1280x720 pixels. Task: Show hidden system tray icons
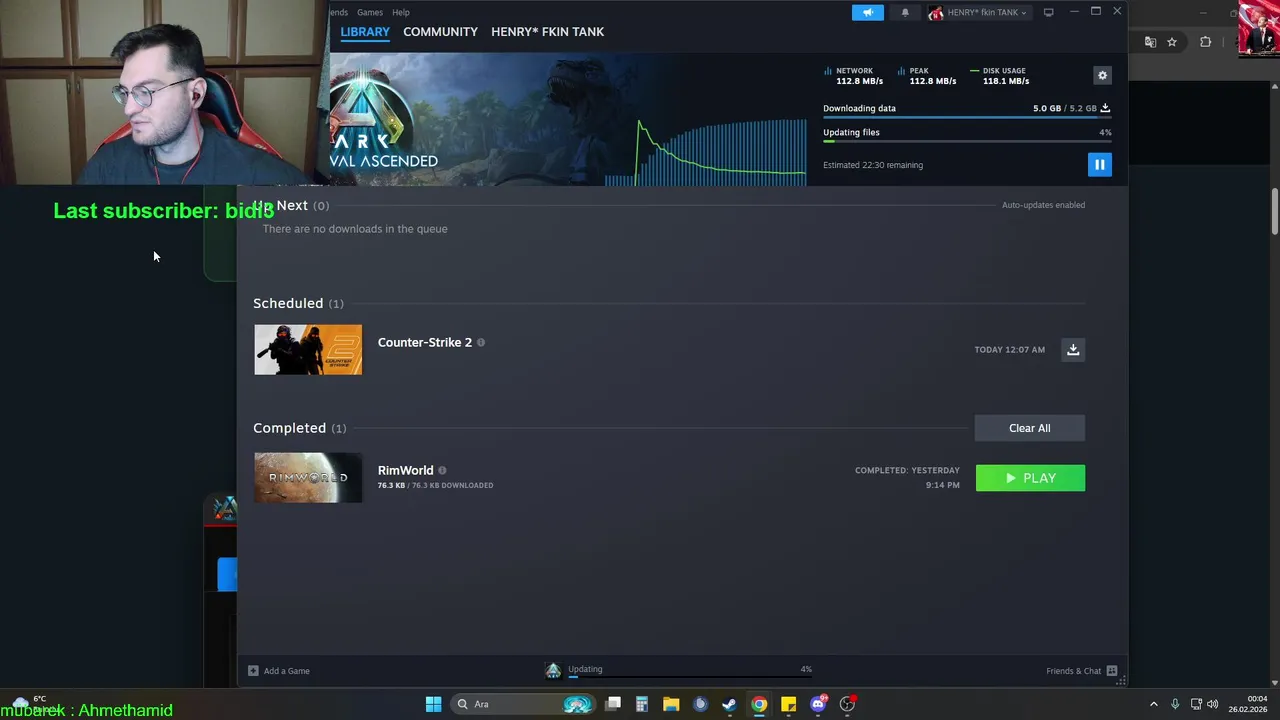coord(1153,704)
